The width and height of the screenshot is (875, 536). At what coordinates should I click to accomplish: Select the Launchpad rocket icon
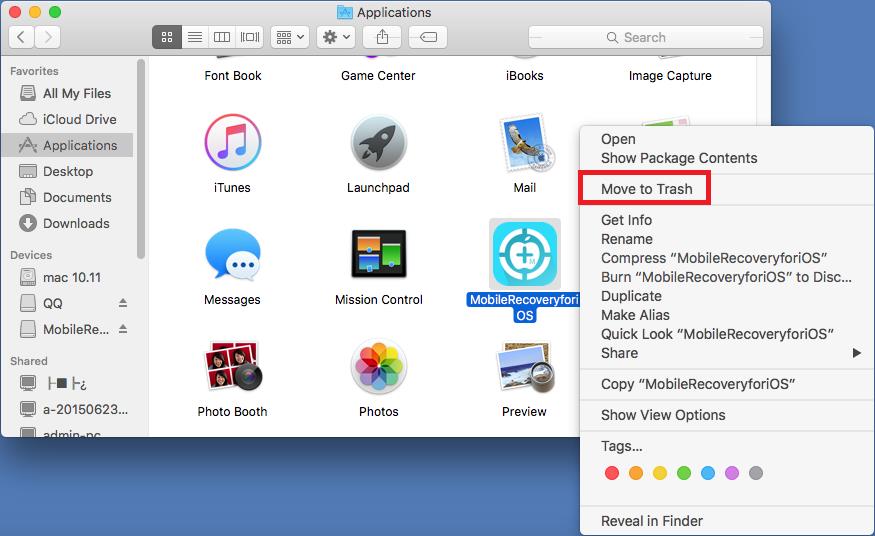[378, 143]
